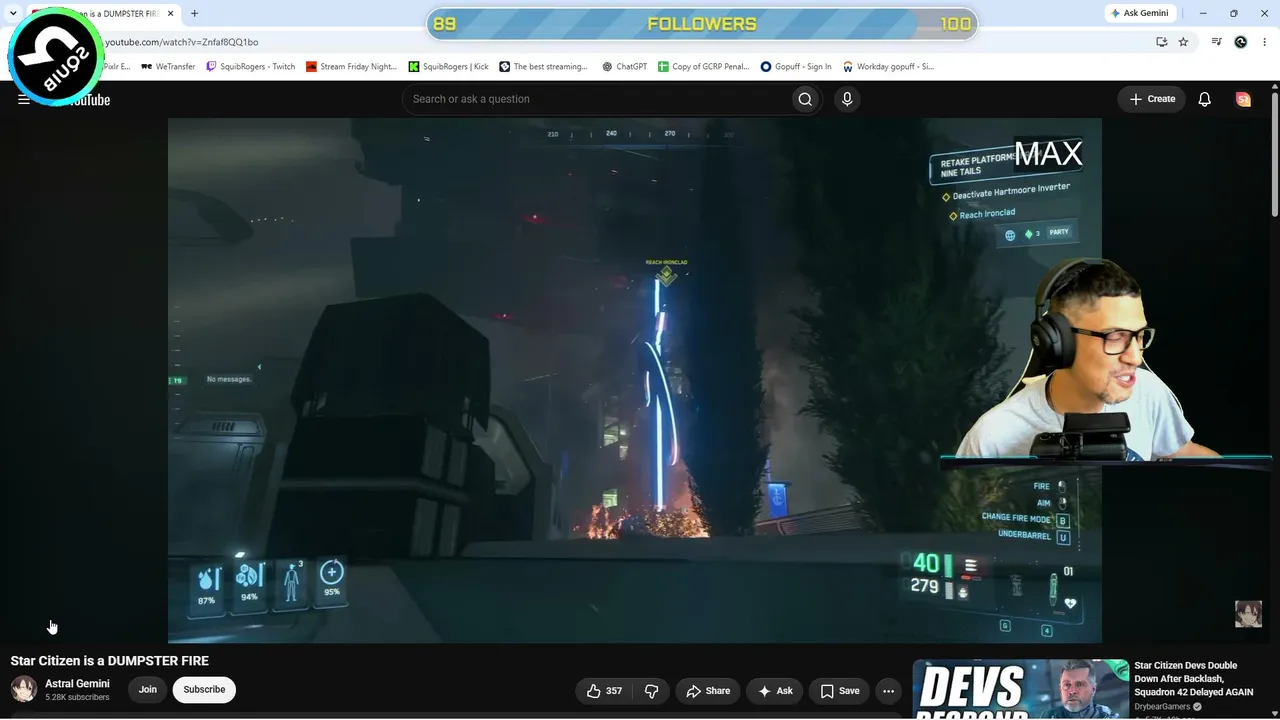Screen dimensions: 1280x720
Task: Click the install app icon in address bar
Action: coord(1161,42)
